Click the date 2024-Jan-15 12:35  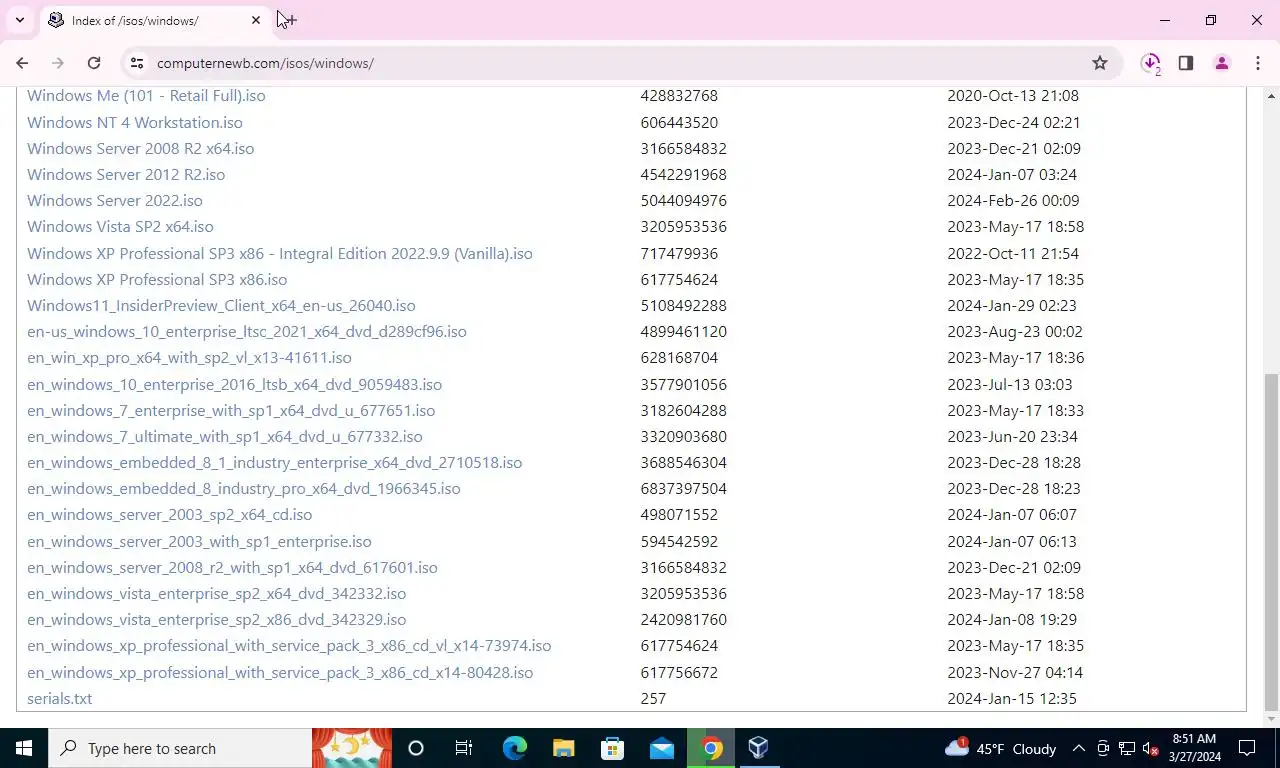pyautogui.click(x=1012, y=699)
